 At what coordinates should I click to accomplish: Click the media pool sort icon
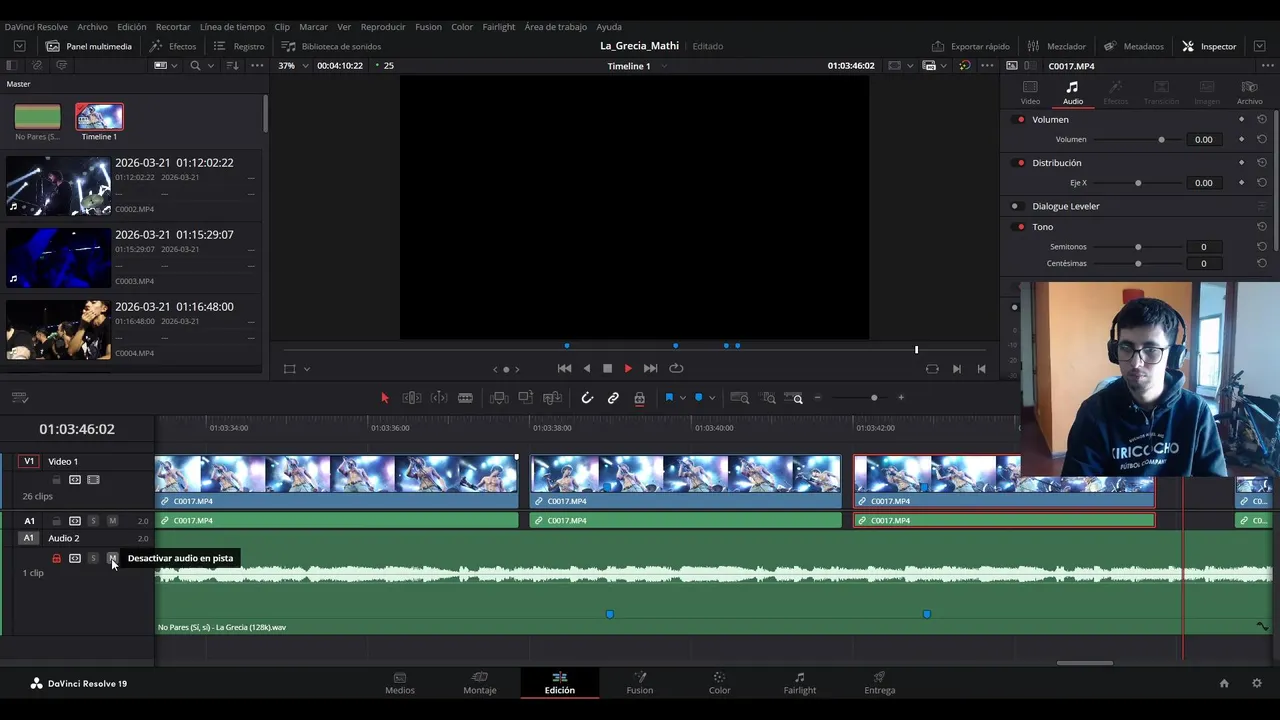(232, 66)
